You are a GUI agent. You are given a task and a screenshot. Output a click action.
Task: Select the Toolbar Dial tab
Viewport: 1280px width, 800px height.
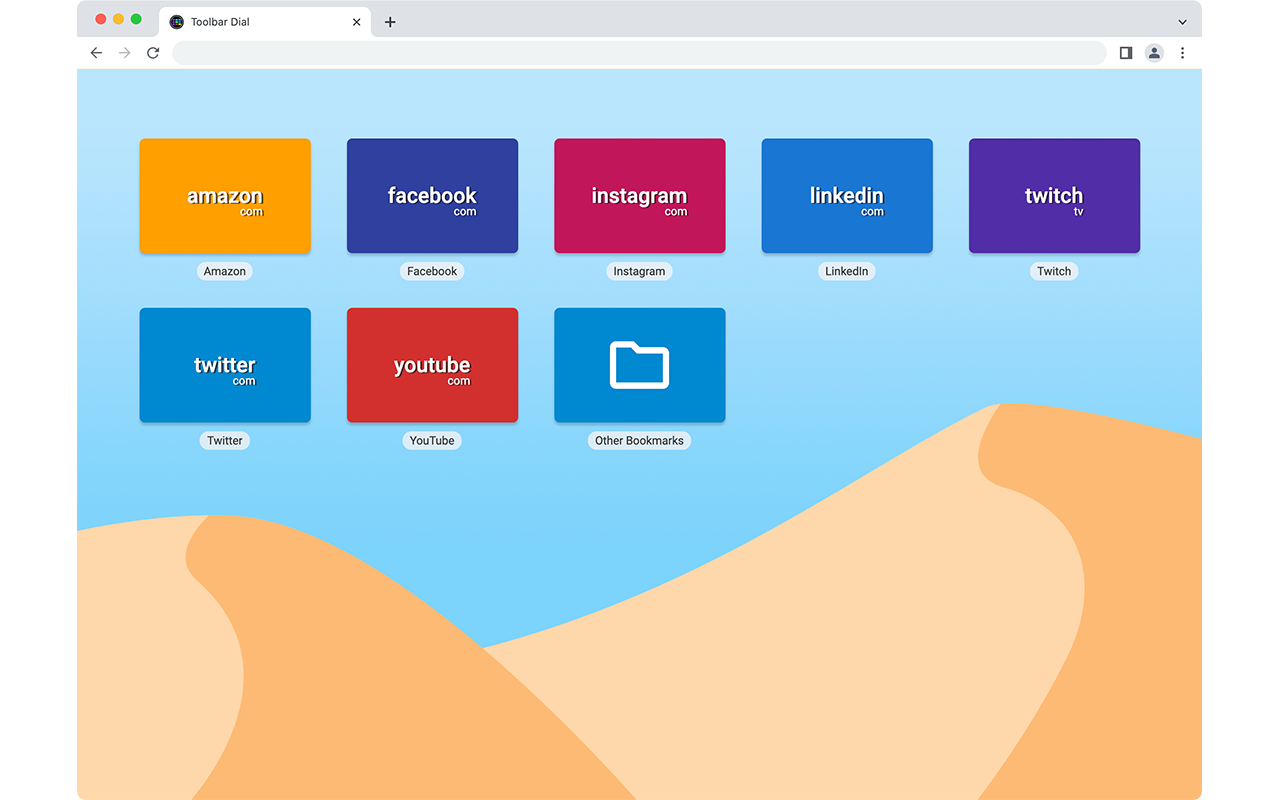[x=265, y=22]
